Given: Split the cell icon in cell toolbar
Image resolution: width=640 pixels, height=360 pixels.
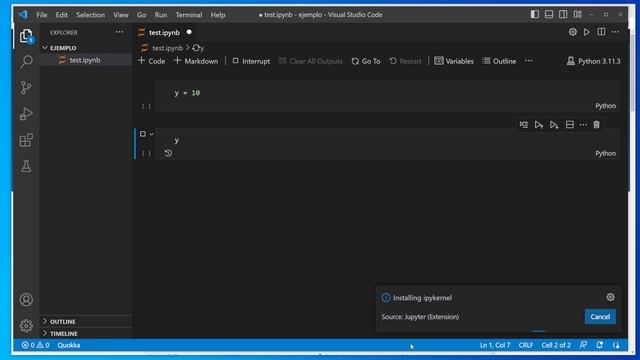Looking at the screenshot, I should tap(570, 124).
